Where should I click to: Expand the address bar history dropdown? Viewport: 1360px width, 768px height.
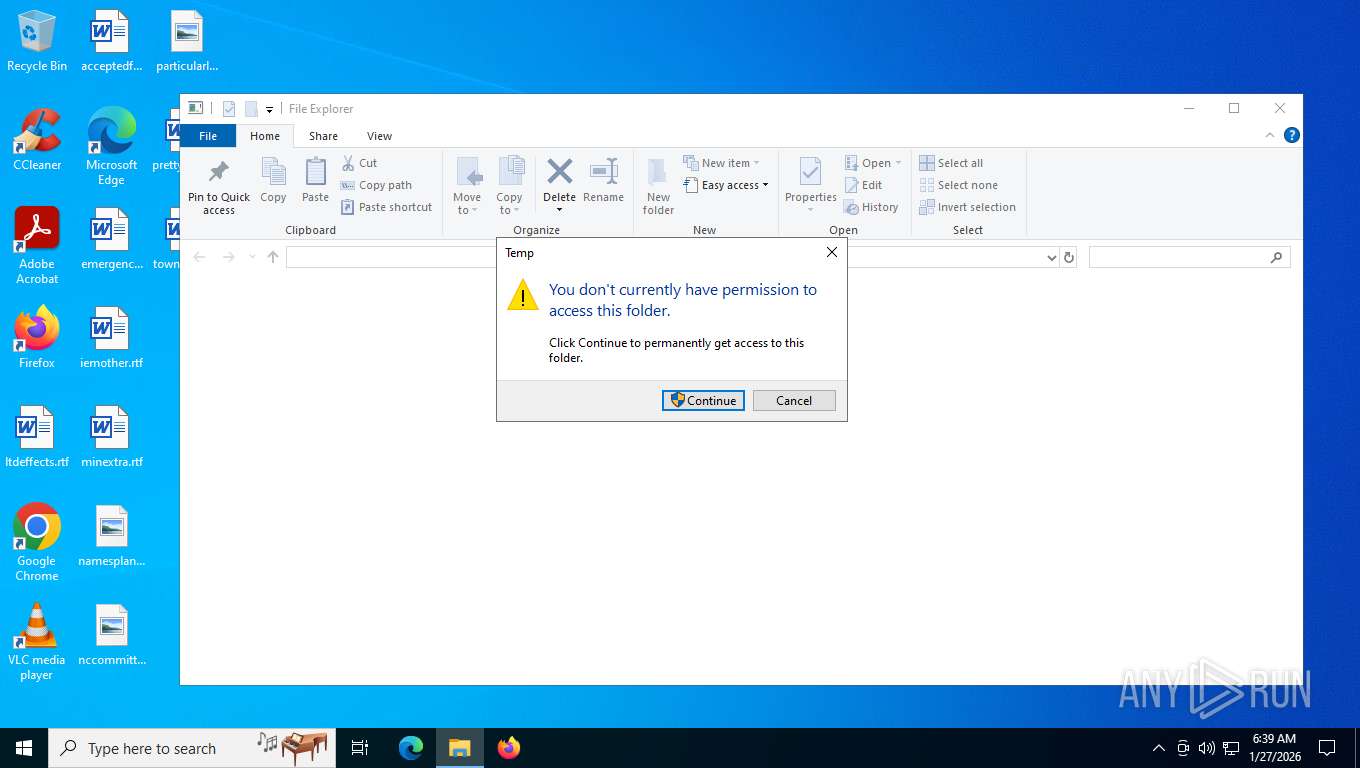1051,257
